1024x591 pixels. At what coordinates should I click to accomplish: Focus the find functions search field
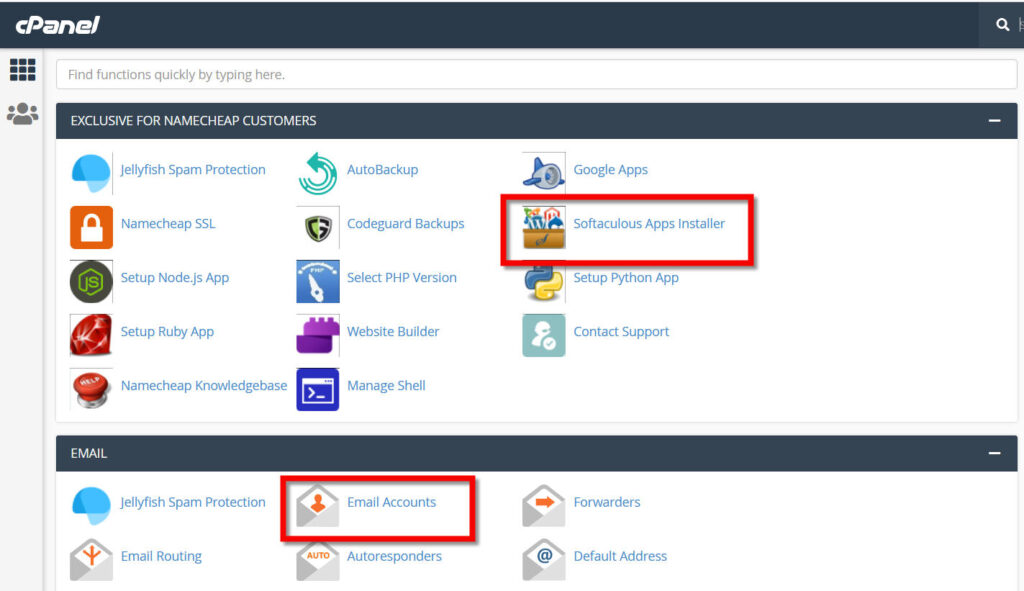[x=536, y=74]
